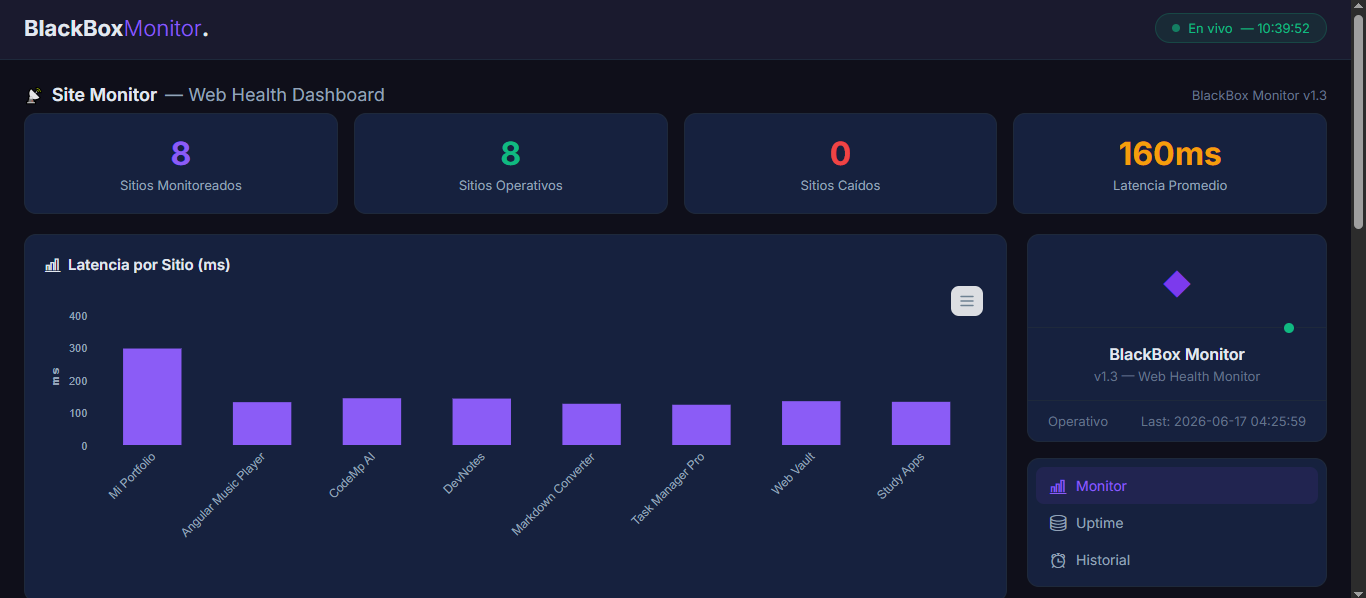Image resolution: width=1366 pixels, height=598 pixels.
Task: Select the Monitor menu item
Action: tap(1177, 486)
